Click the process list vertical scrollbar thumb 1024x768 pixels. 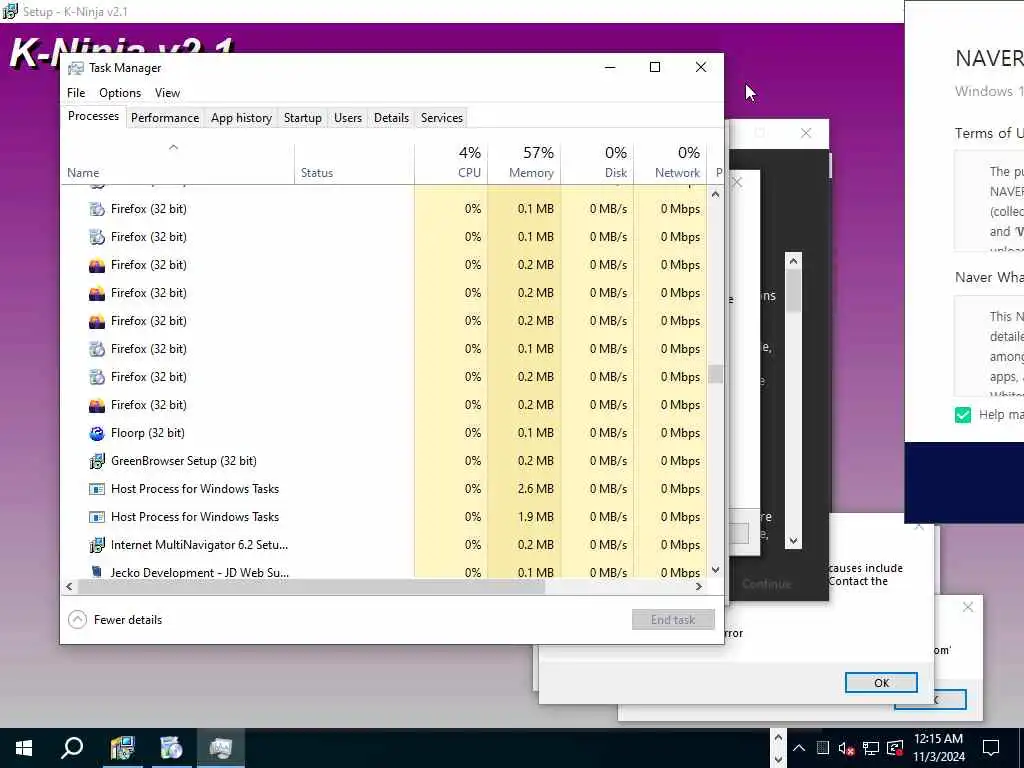[715, 374]
